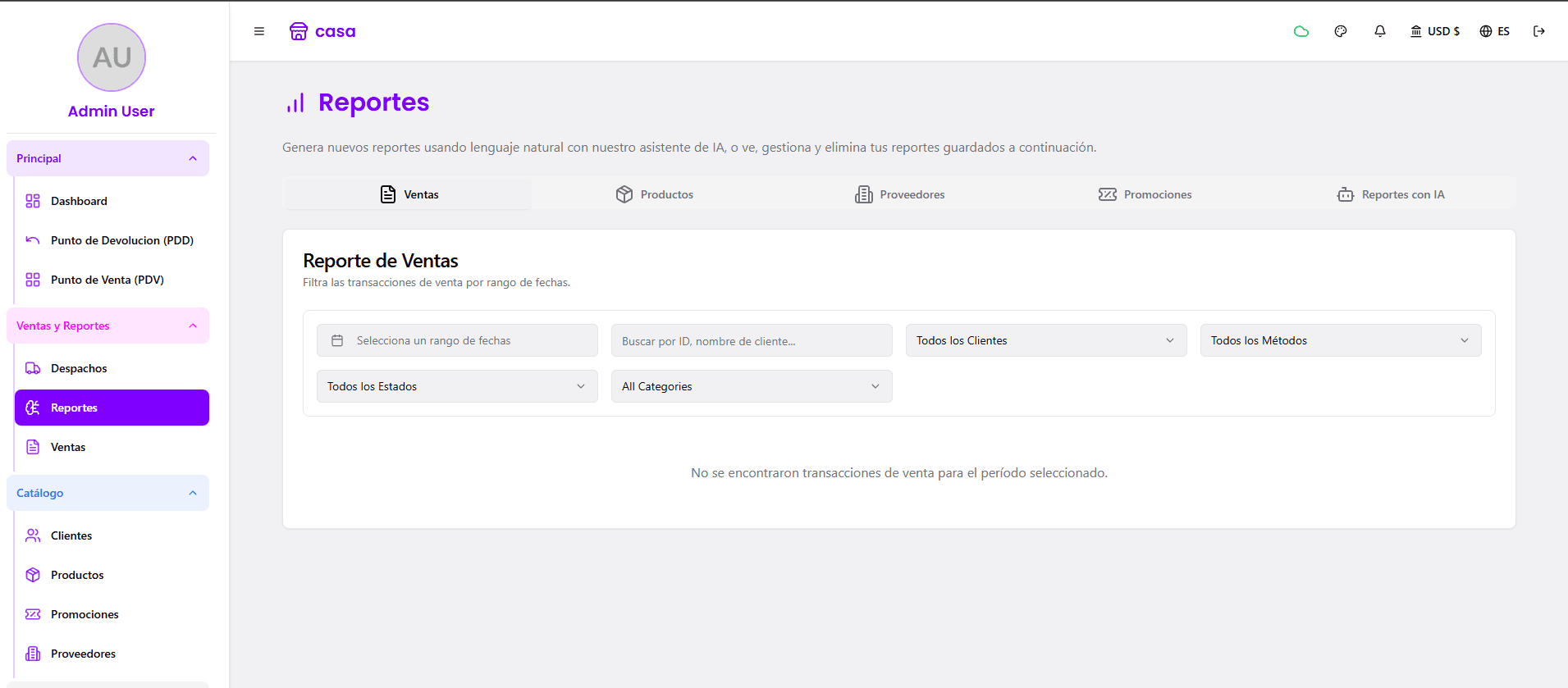Screen dimensions: 1568x688
Task: Switch to the Ventas report tab
Action: coord(409,194)
